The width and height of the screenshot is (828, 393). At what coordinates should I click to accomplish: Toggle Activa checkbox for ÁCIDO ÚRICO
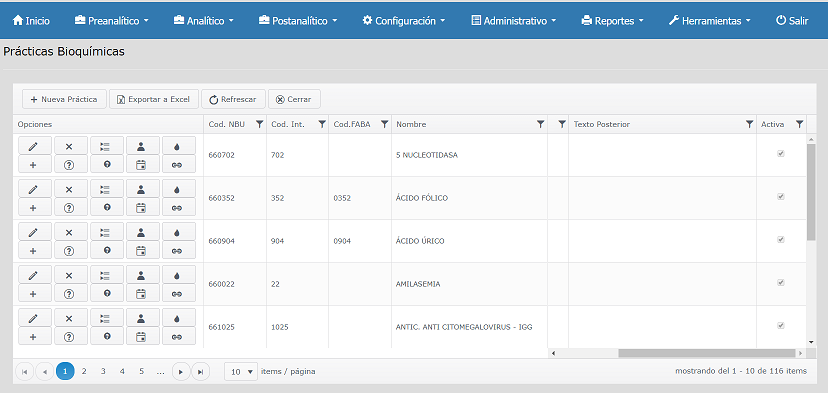click(x=780, y=240)
